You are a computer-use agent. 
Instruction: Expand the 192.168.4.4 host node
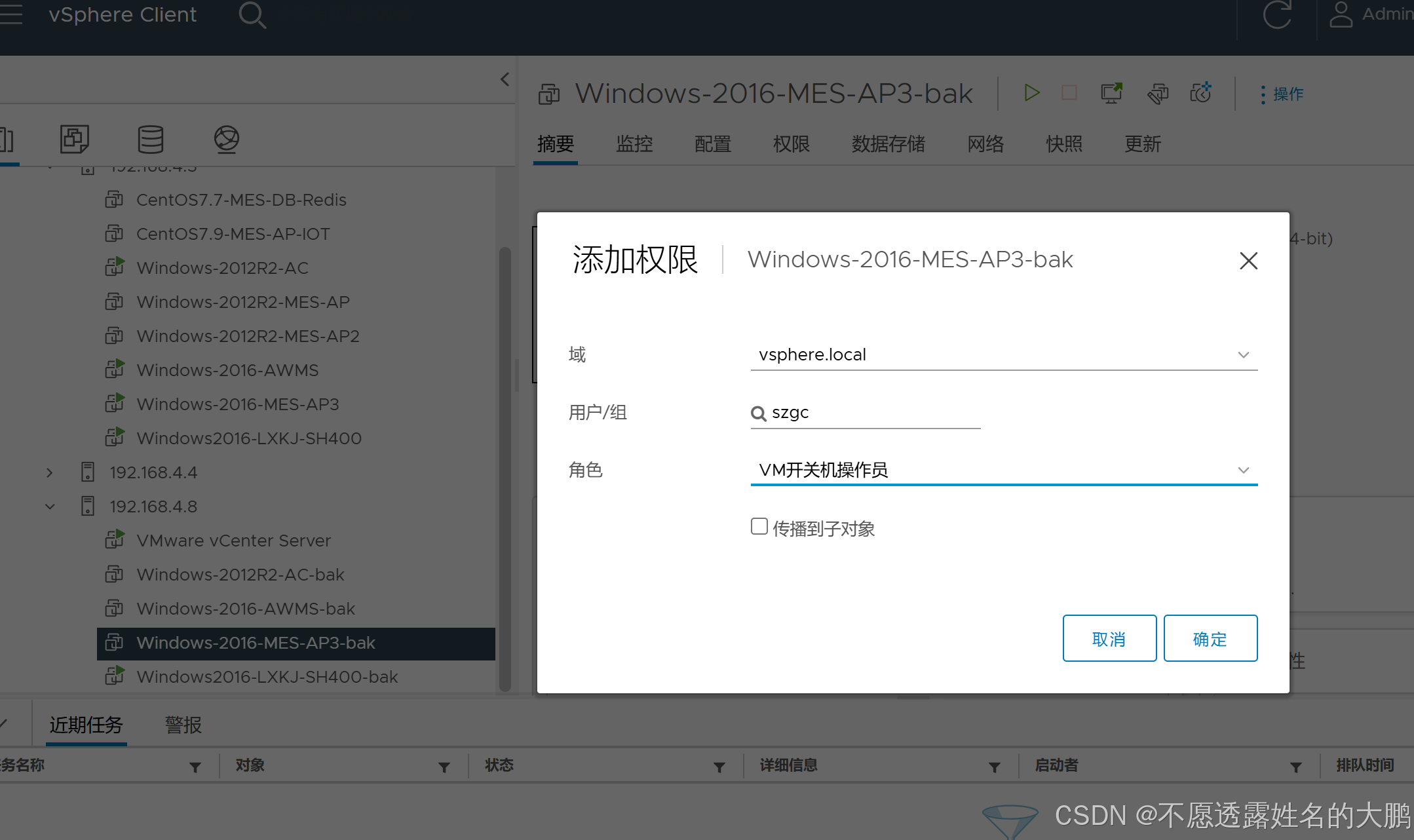point(50,472)
